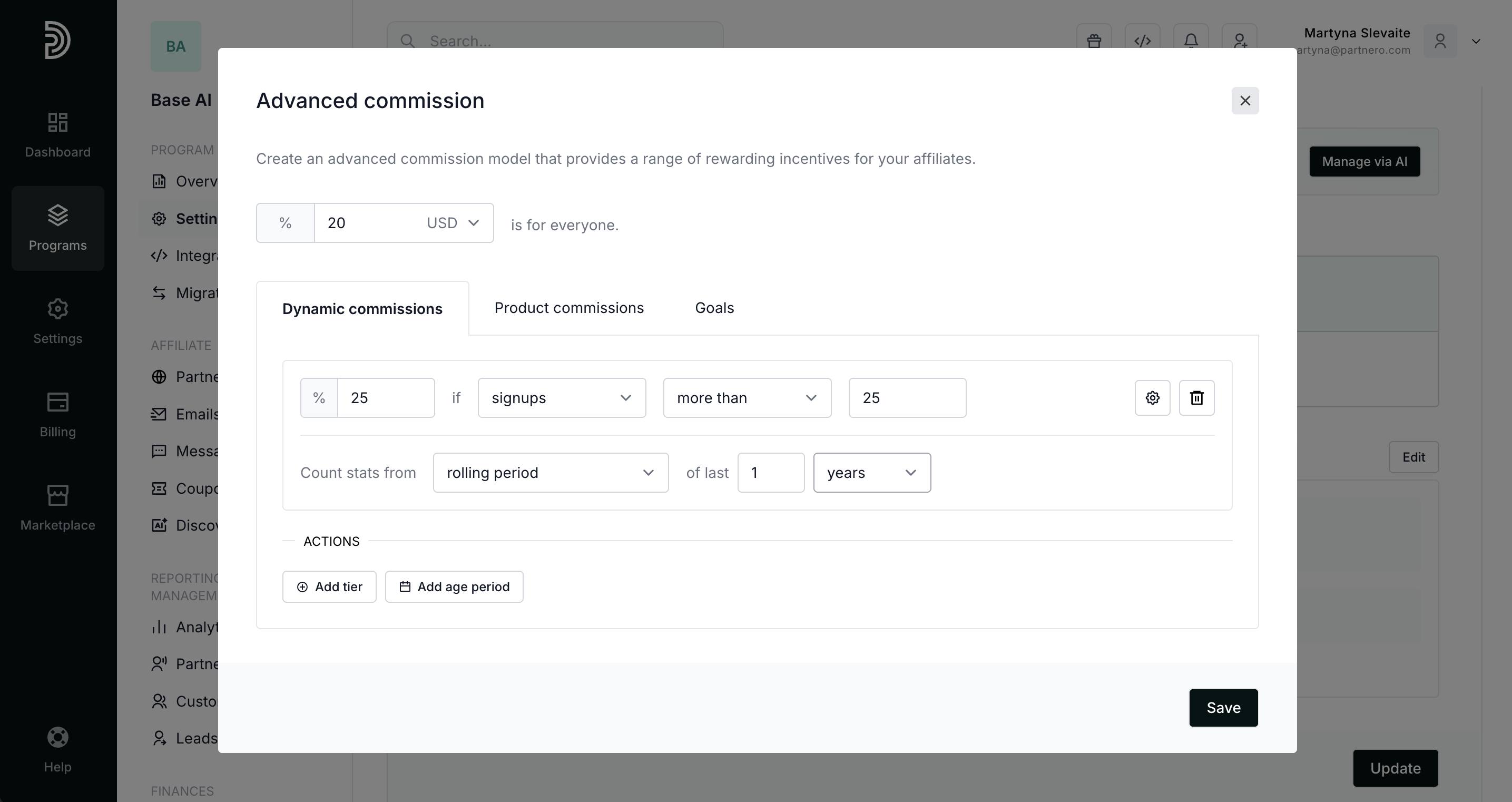The width and height of the screenshot is (1512, 802).
Task: Open the tier settings gear icon
Action: [x=1152, y=398]
